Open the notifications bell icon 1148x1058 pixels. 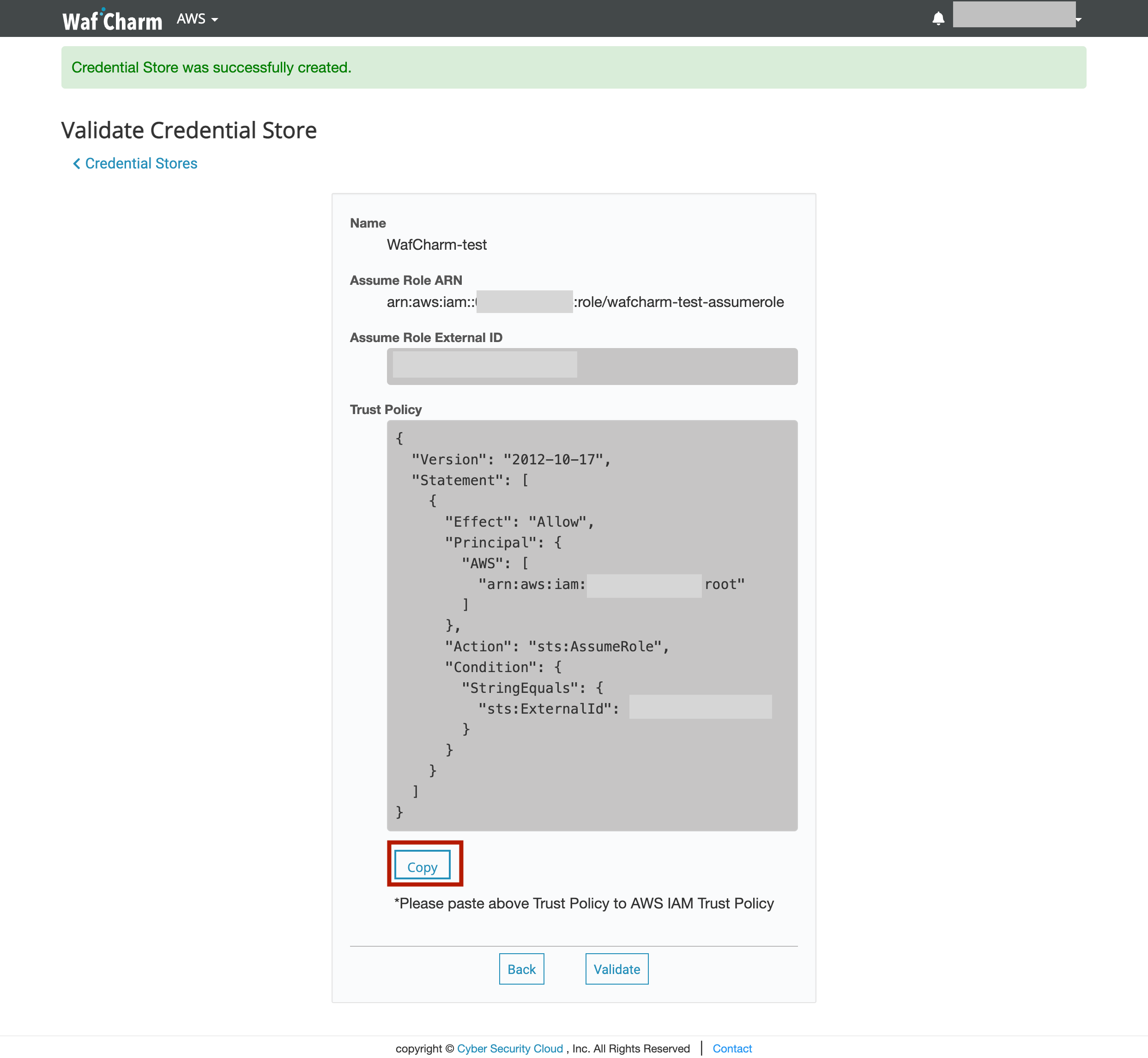pyautogui.click(x=938, y=19)
